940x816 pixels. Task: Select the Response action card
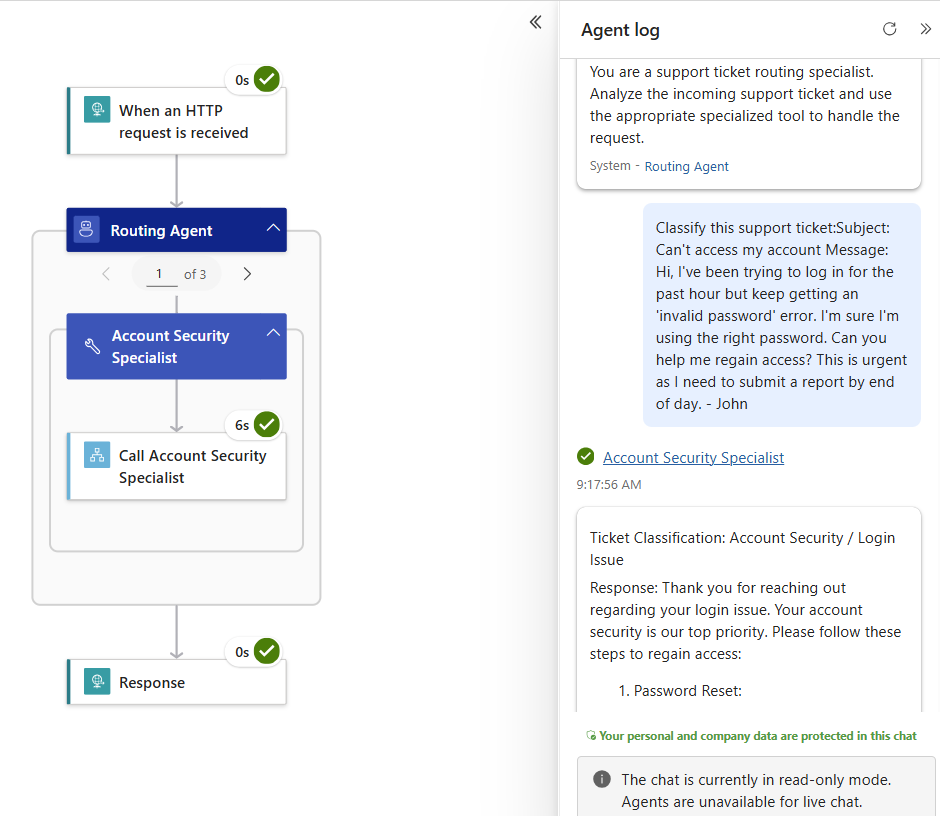tap(176, 681)
